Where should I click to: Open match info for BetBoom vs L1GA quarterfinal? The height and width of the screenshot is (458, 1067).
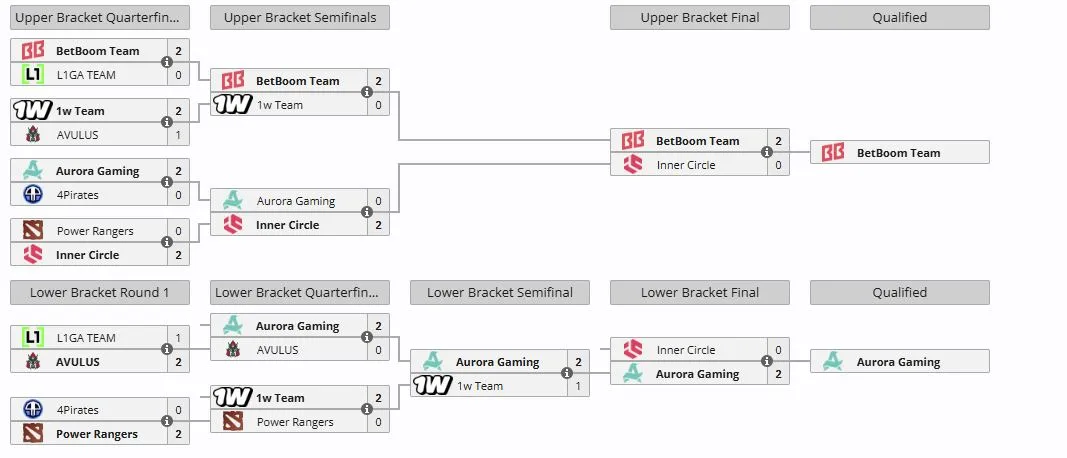167,62
